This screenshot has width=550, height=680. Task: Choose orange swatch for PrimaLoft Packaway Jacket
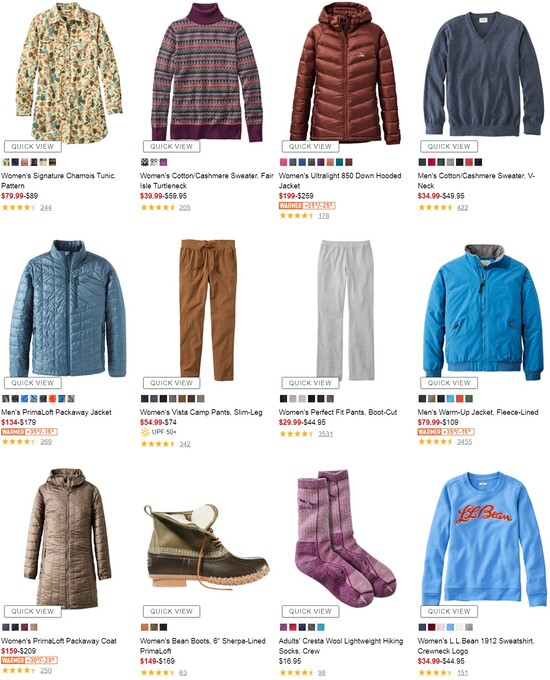(x=52, y=399)
